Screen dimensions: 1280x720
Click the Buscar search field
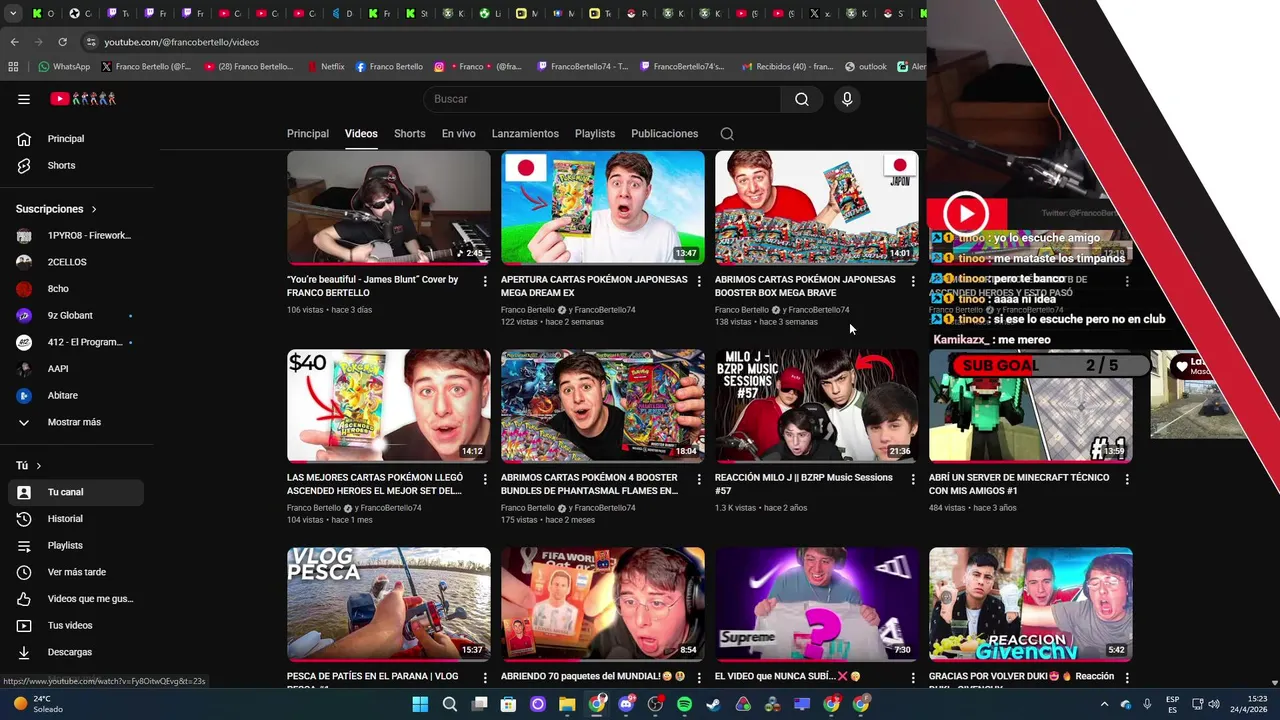pyautogui.click(x=602, y=99)
